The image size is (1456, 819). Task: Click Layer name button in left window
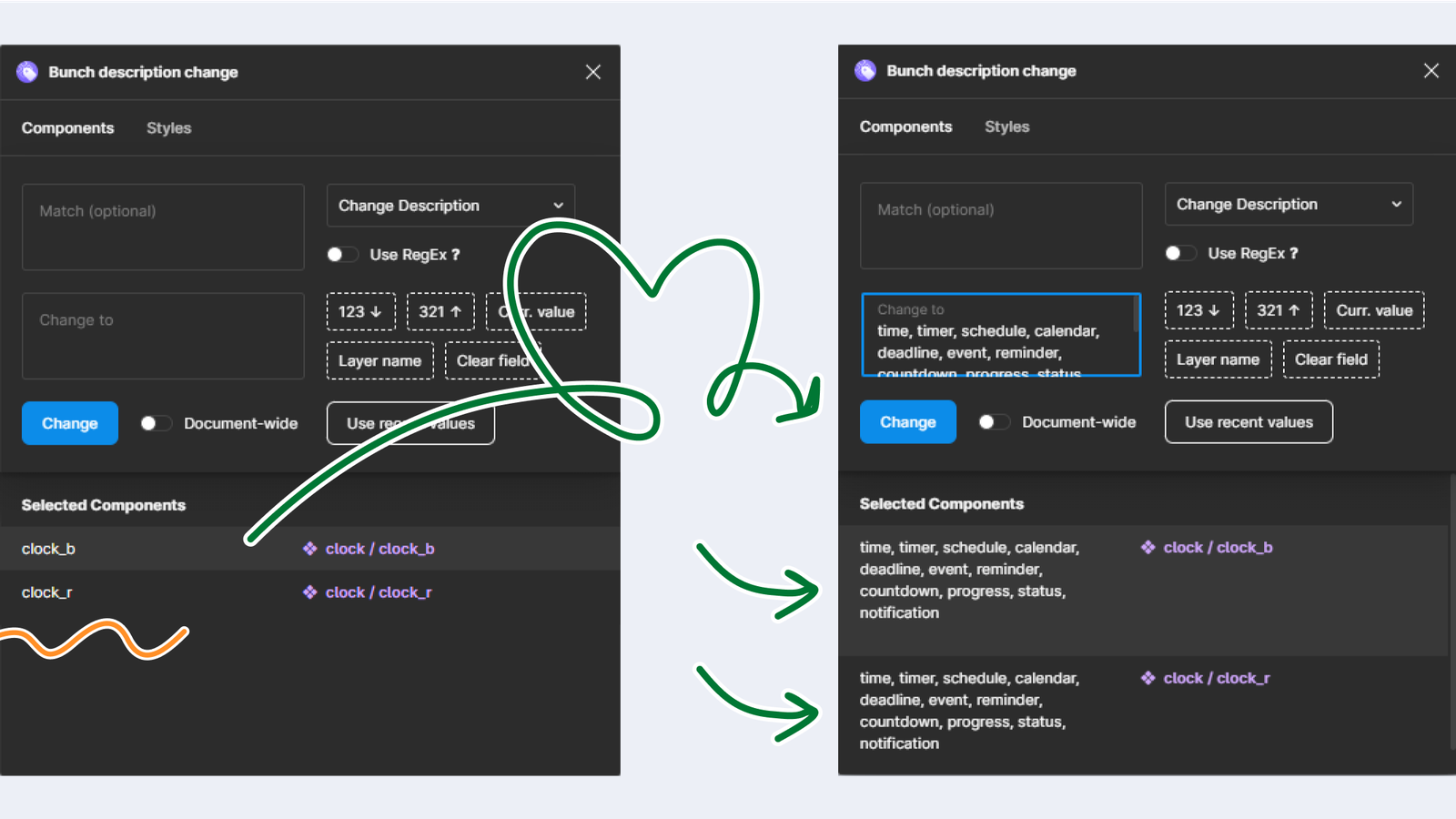tap(380, 360)
